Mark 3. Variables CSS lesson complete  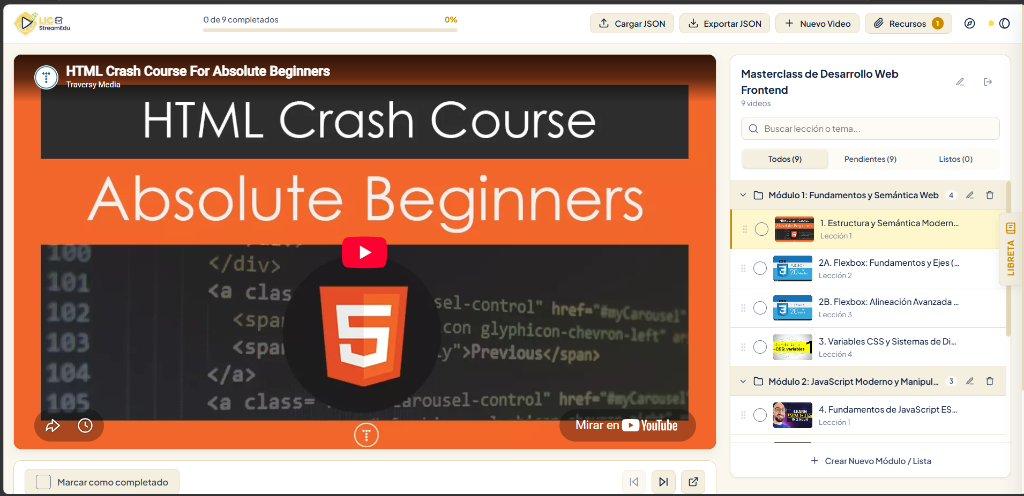[x=760, y=347]
